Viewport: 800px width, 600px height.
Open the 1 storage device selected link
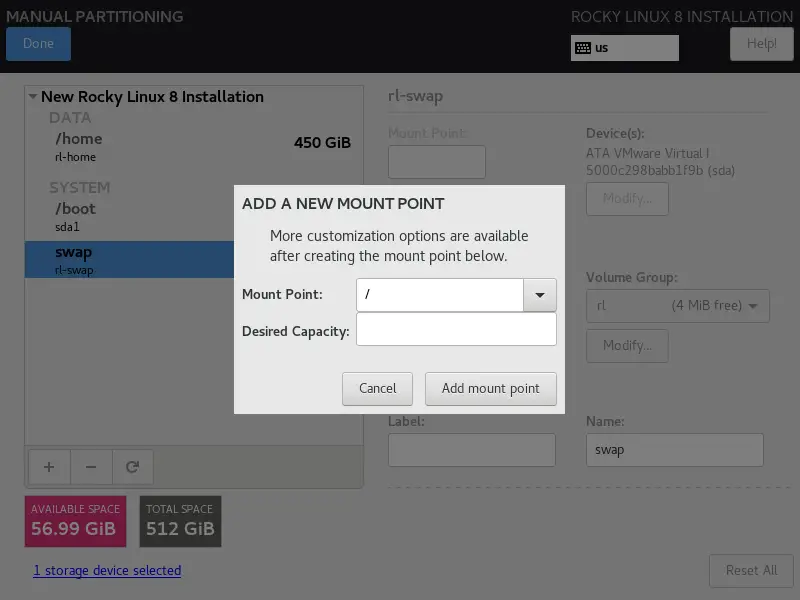pos(107,570)
